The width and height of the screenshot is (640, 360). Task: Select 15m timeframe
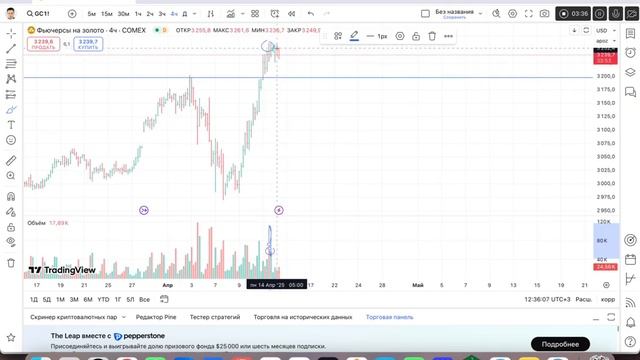[107, 14]
